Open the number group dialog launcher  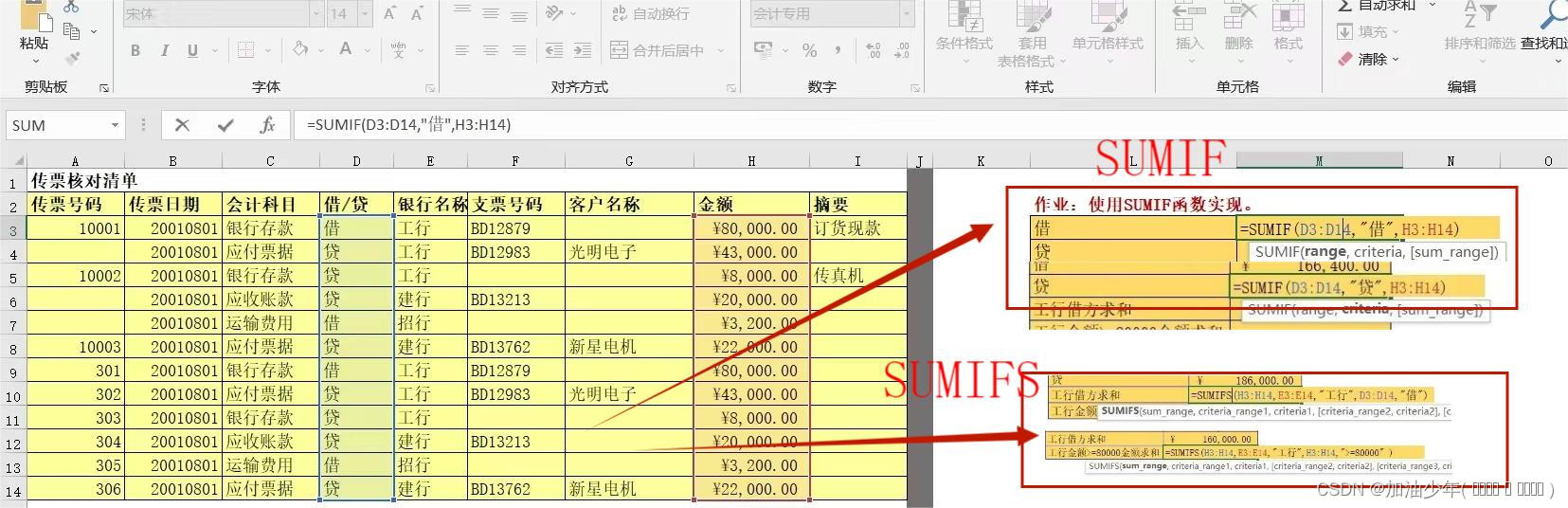point(915,88)
